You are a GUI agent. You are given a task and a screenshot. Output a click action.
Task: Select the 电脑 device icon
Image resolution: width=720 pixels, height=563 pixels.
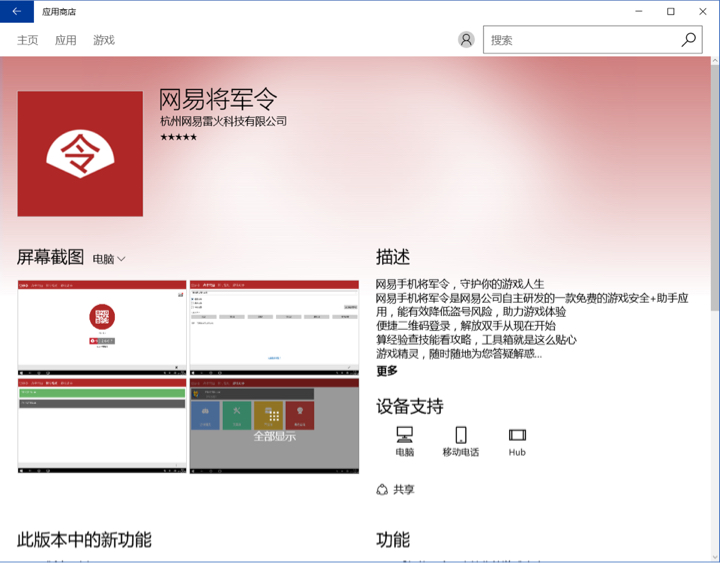404,435
